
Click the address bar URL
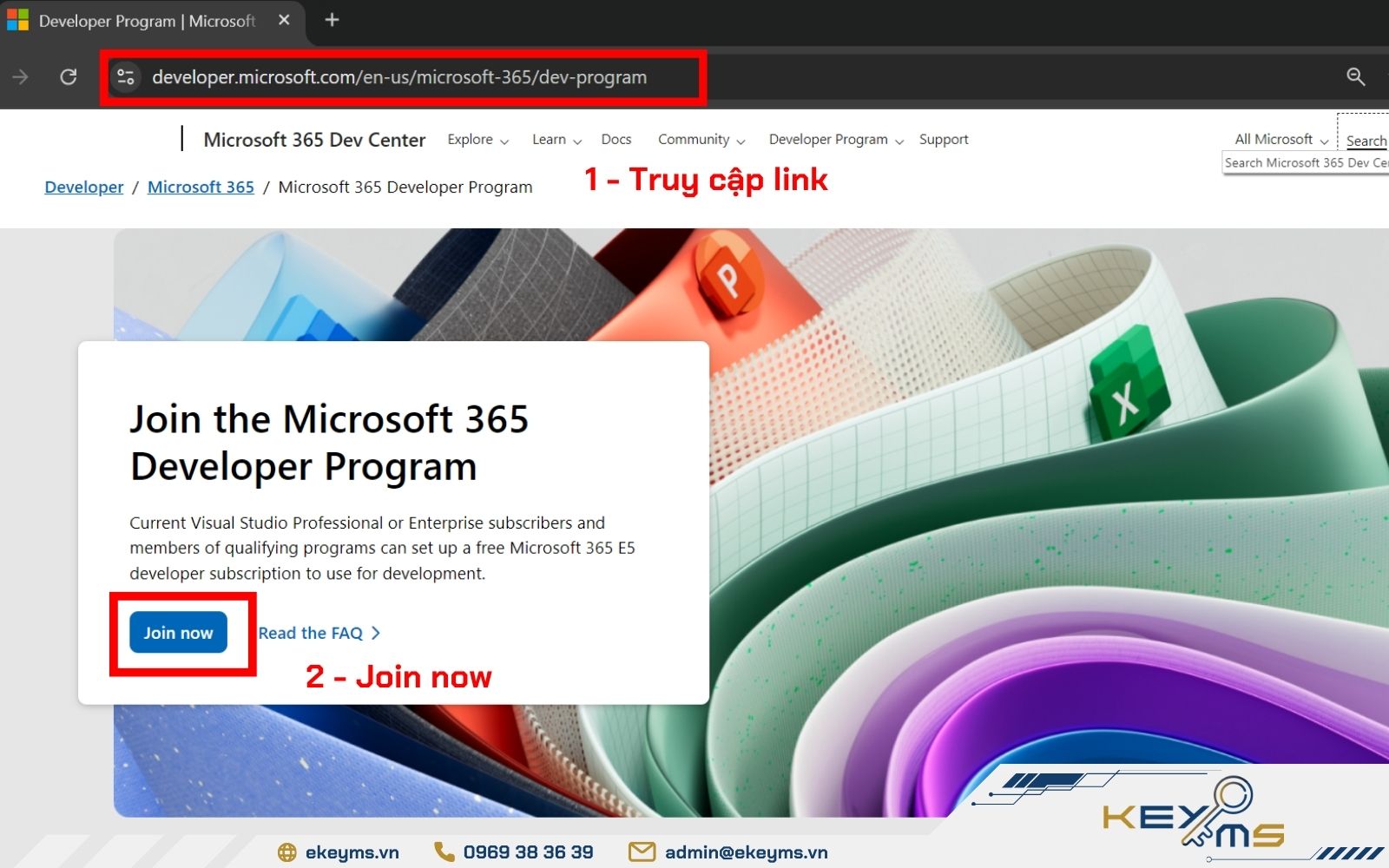[399, 77]
